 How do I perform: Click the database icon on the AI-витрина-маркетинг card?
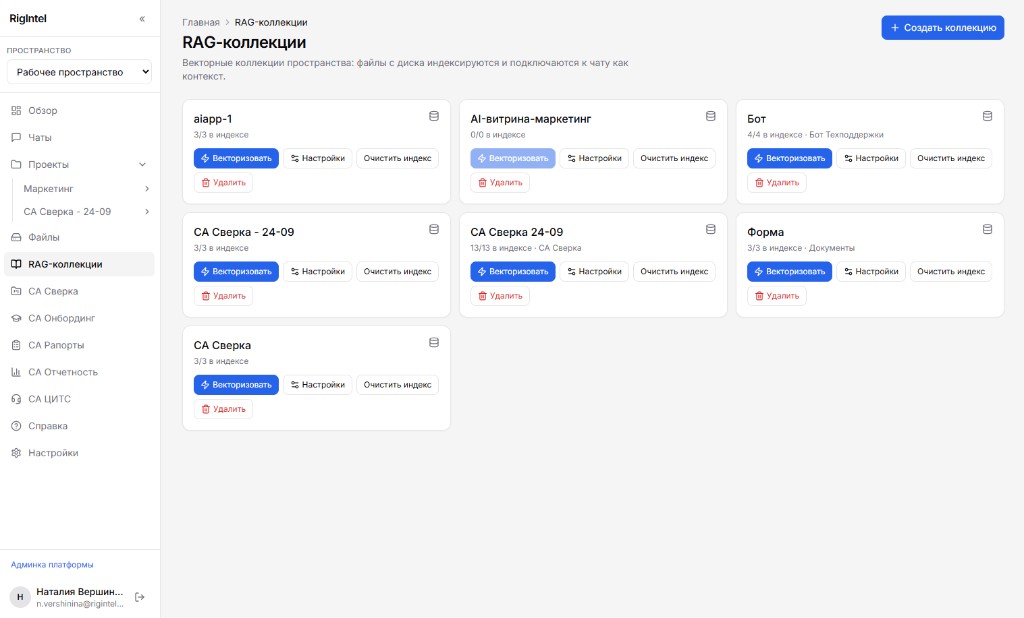click(x=711, y=116)
